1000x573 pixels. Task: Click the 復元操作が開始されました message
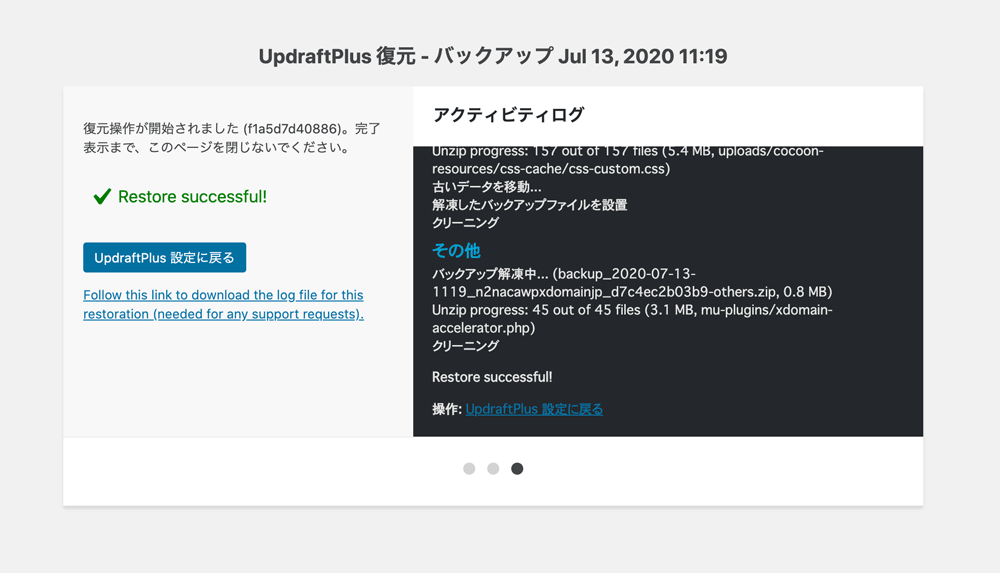(232, 138)
